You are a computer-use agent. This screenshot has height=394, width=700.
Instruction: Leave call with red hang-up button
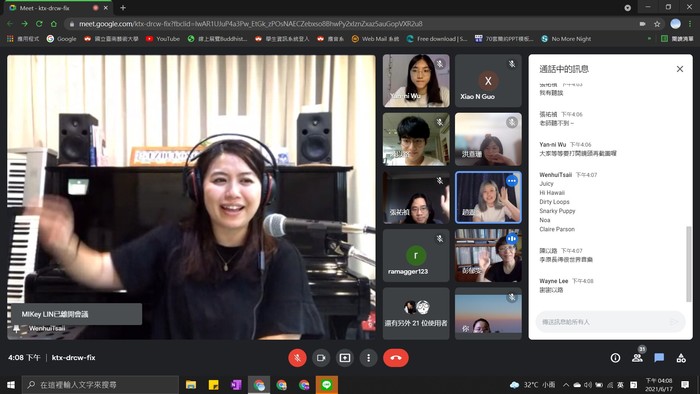coord(396,358)
